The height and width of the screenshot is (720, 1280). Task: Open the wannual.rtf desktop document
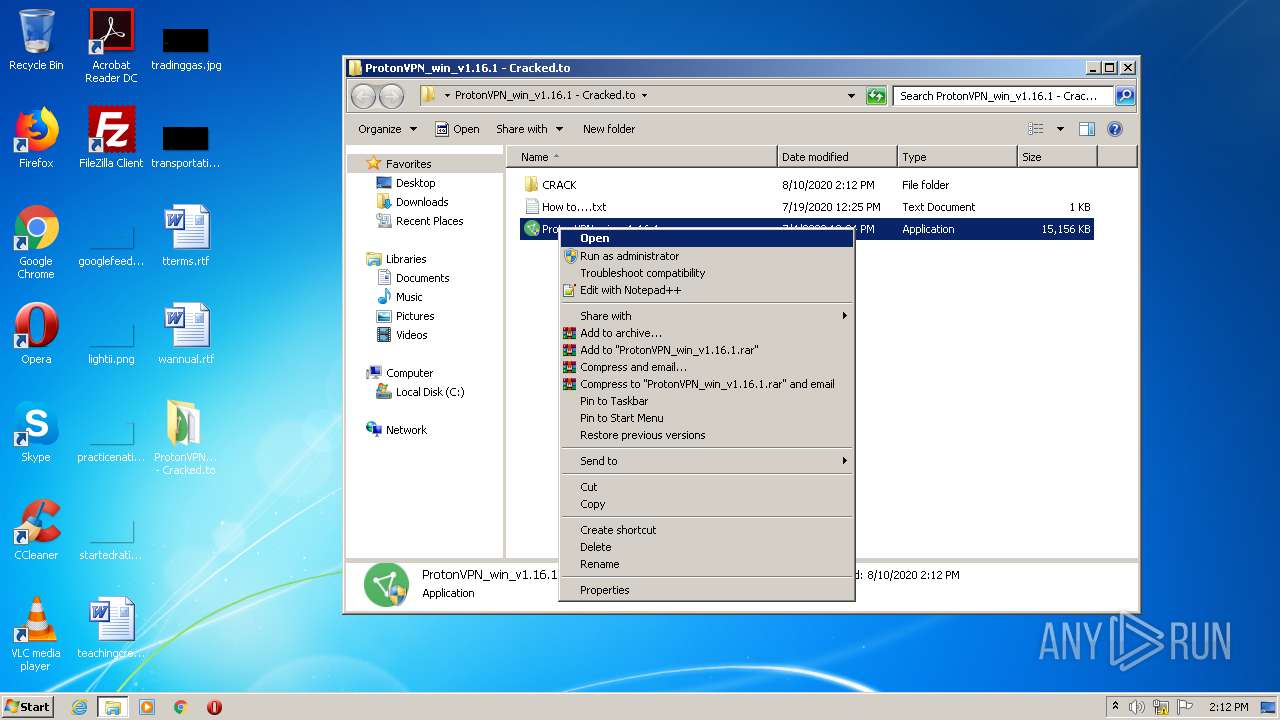click(186, 334)
